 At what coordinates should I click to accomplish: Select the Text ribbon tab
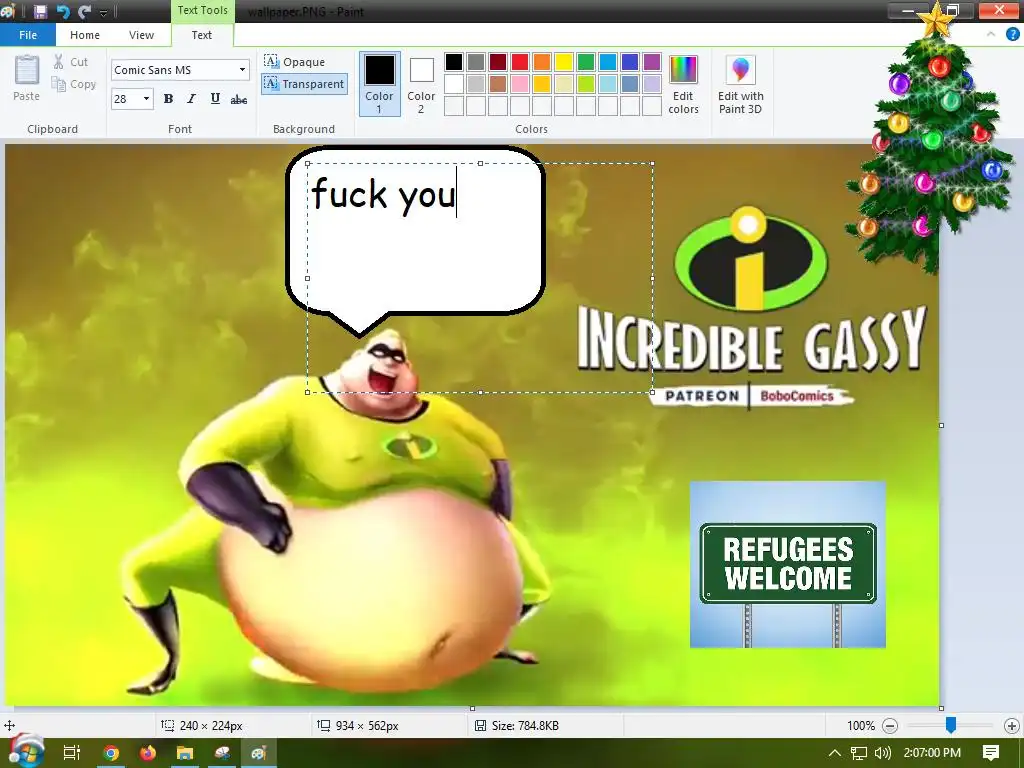(x=202, y=35)
